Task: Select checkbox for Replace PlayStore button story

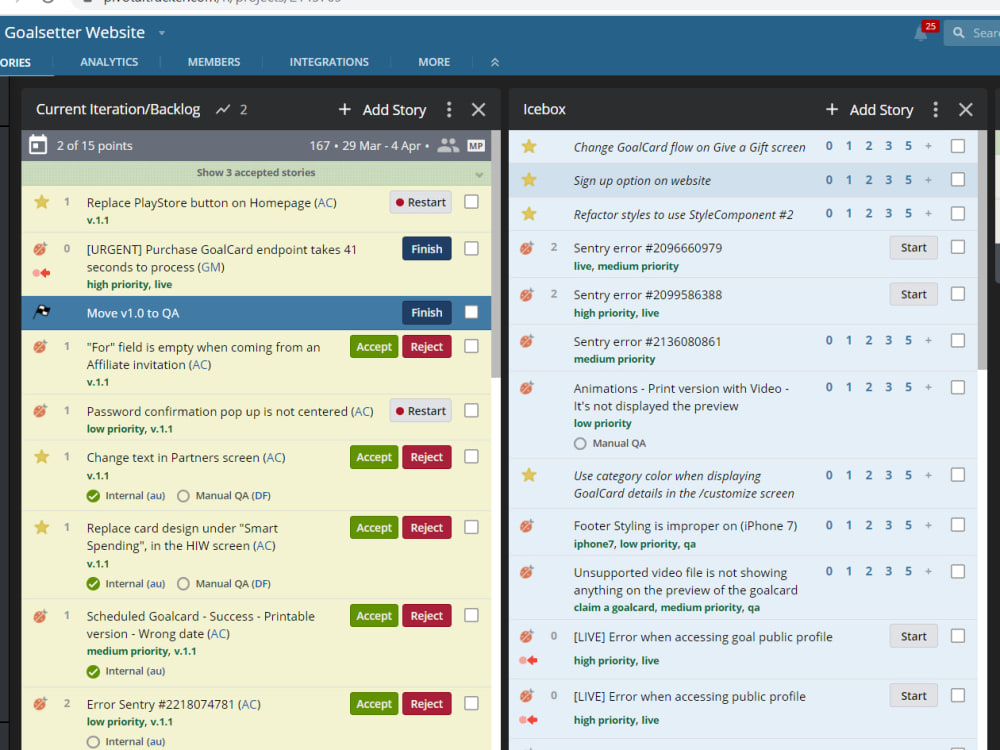Action: click(471, 202)
